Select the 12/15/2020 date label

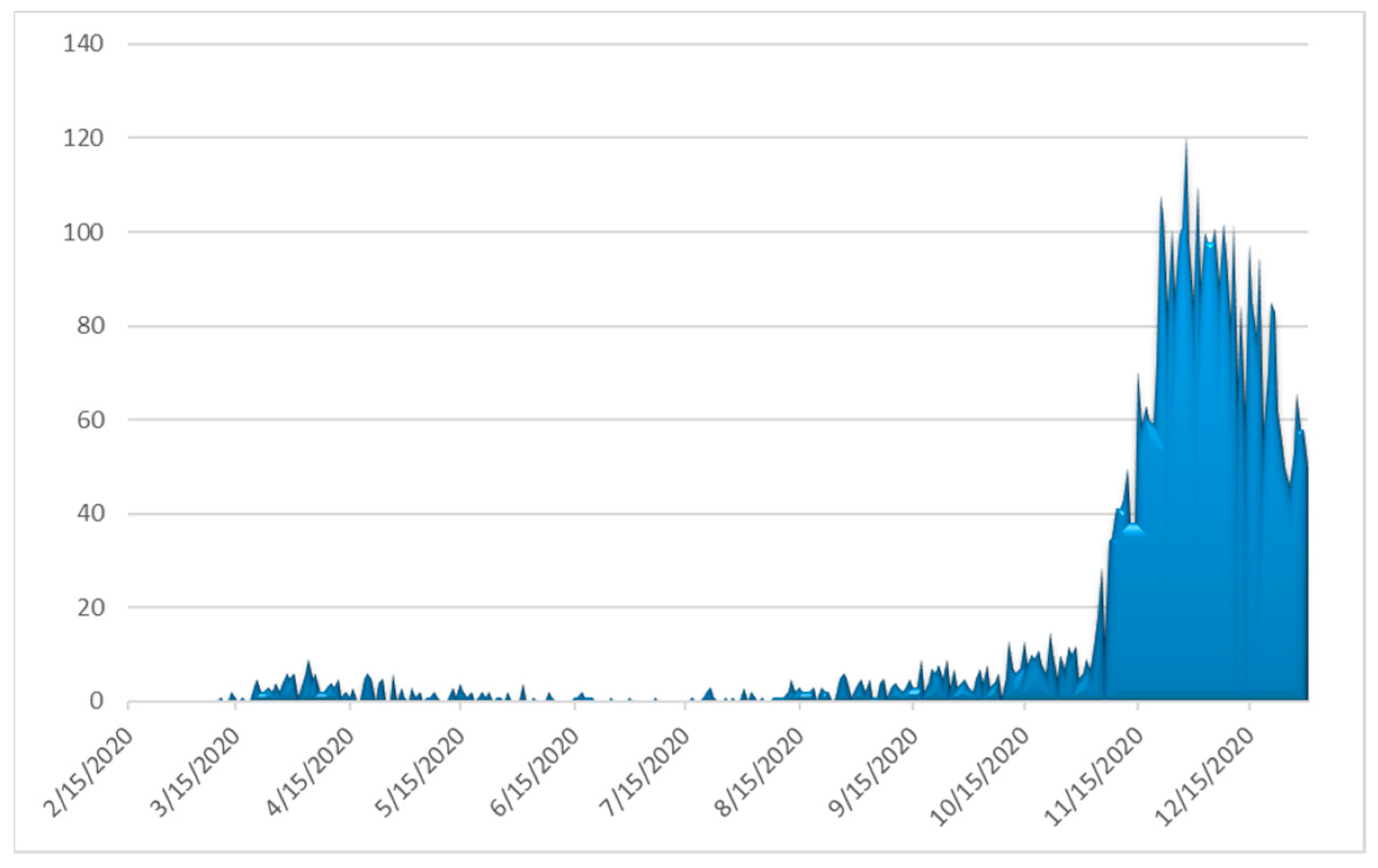pos(1204,777)
